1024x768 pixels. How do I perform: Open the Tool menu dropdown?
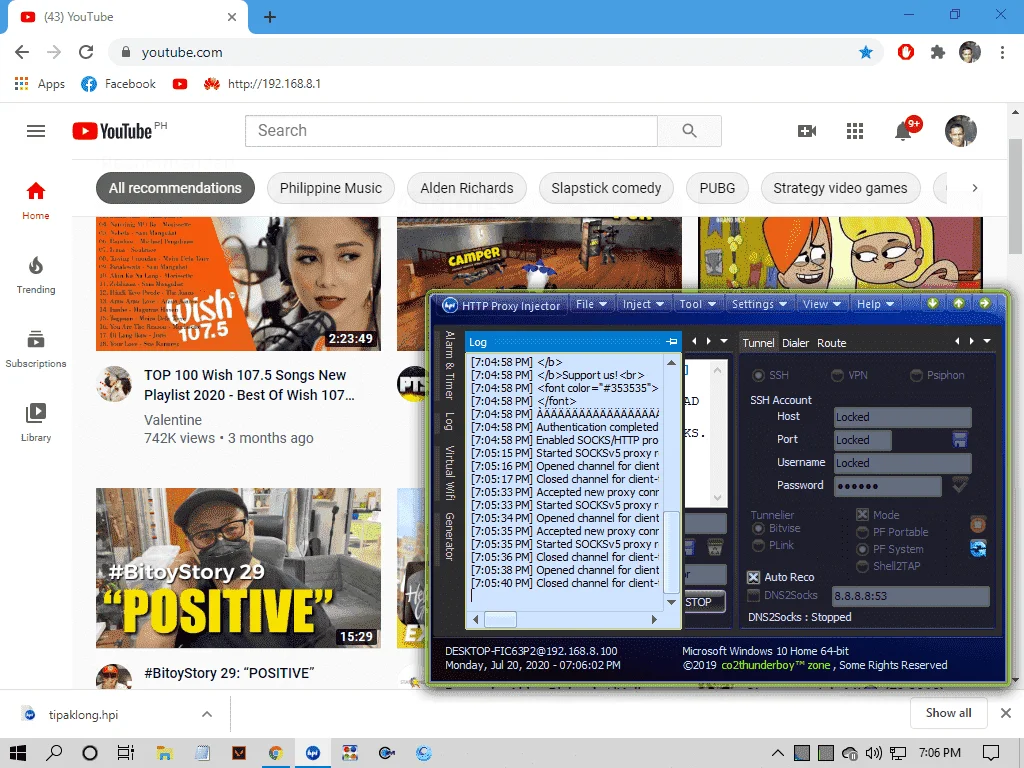(697, 304)
